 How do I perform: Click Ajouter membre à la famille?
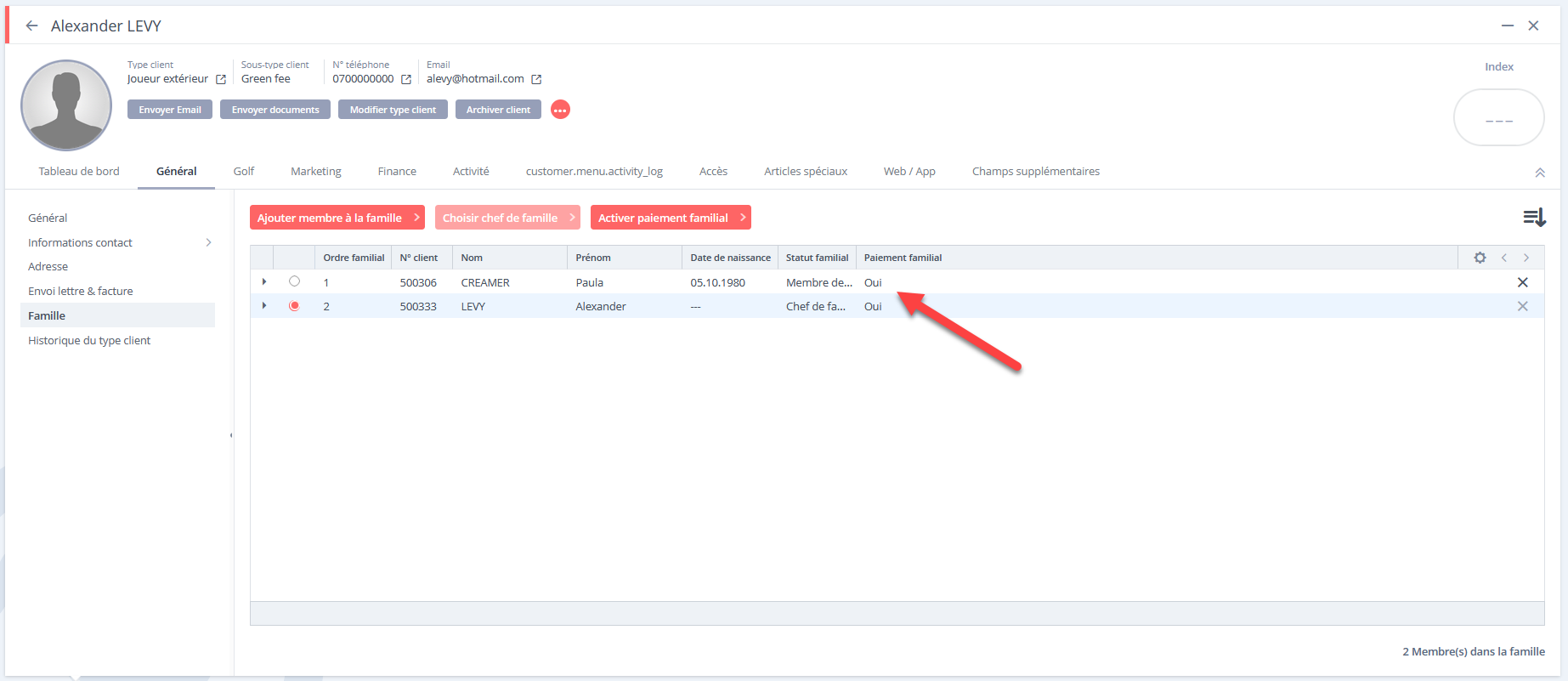coord(337,218)
